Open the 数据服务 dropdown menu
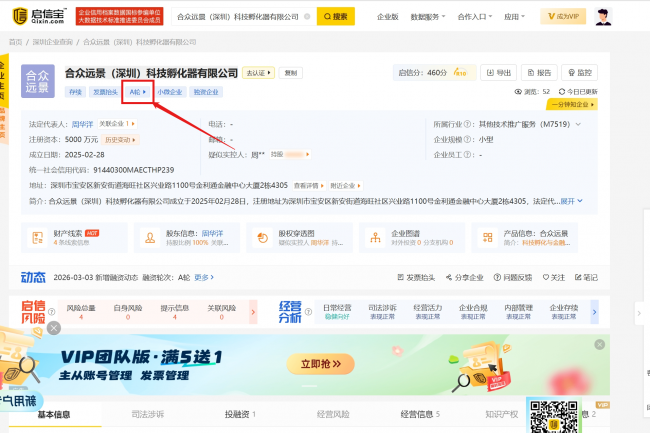The image size is (650, 433). click(431, 17)
